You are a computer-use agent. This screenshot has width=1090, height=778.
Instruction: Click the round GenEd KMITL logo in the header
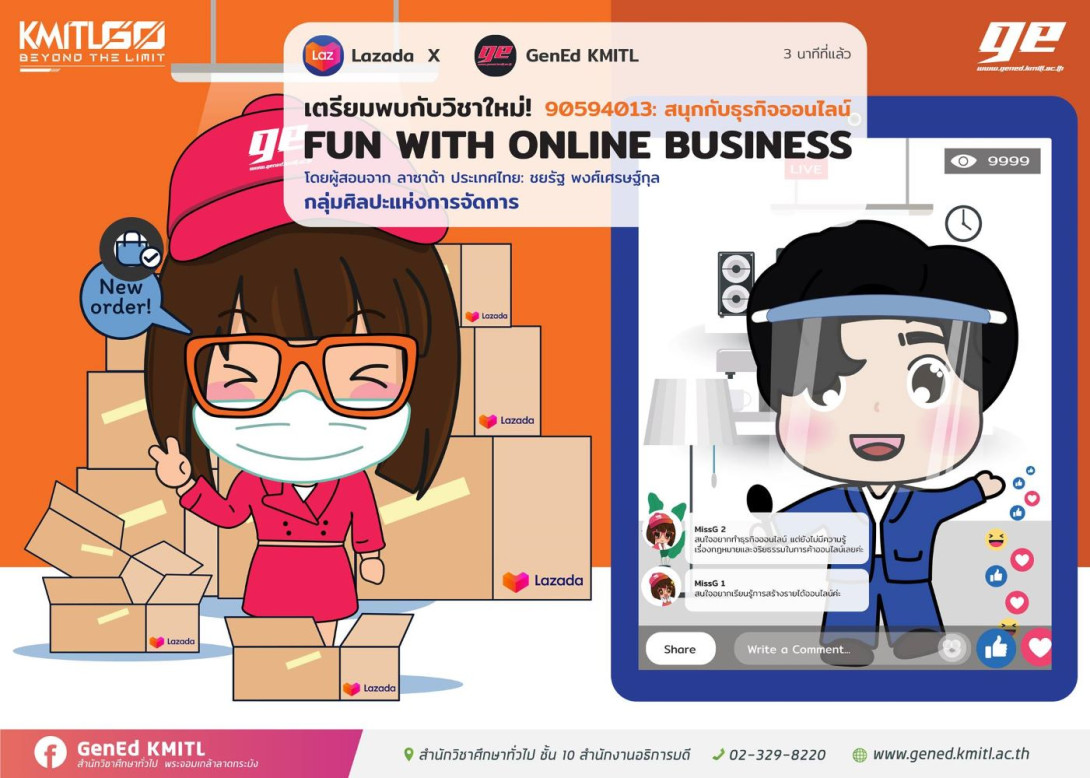495,56
